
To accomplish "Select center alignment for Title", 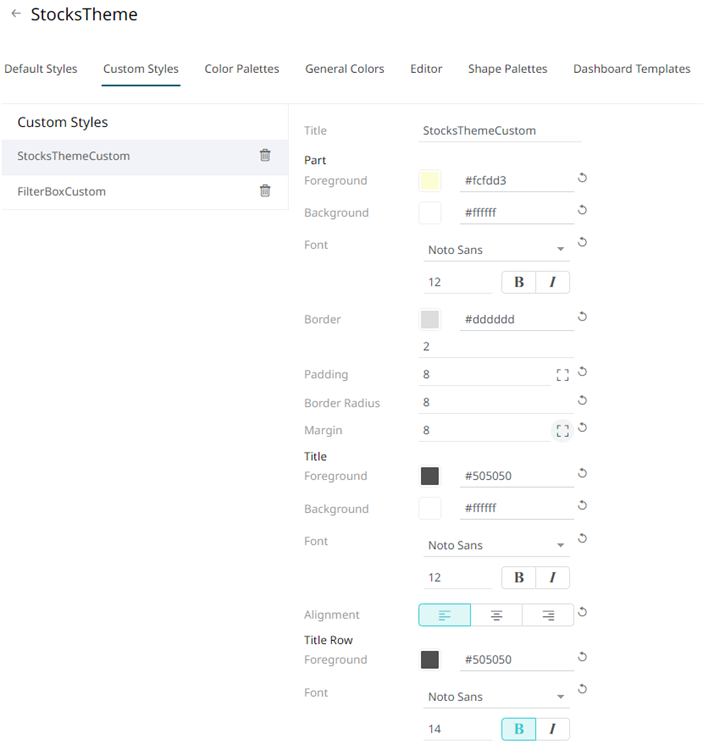I will [496, 615].
